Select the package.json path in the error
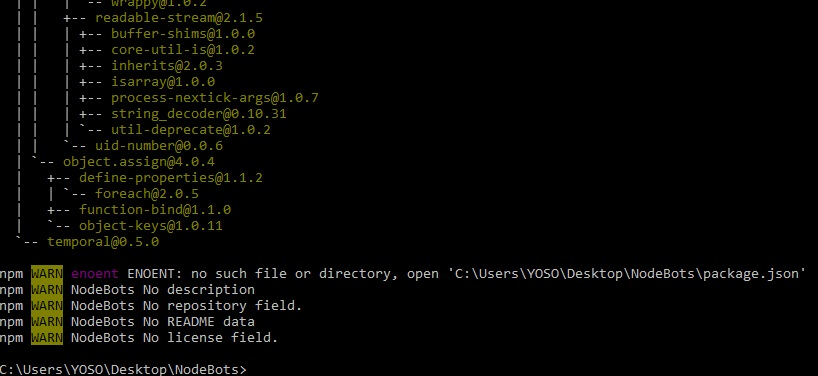 627,274
